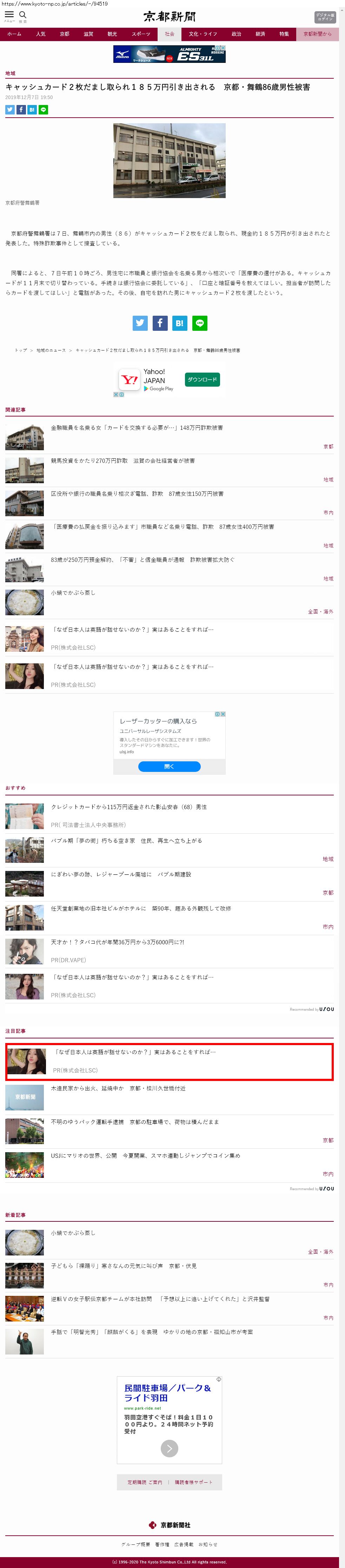This screenshot has width=345, height=1568.
Task: Click large Hatena B! share button below article
Action: (179, 323)
